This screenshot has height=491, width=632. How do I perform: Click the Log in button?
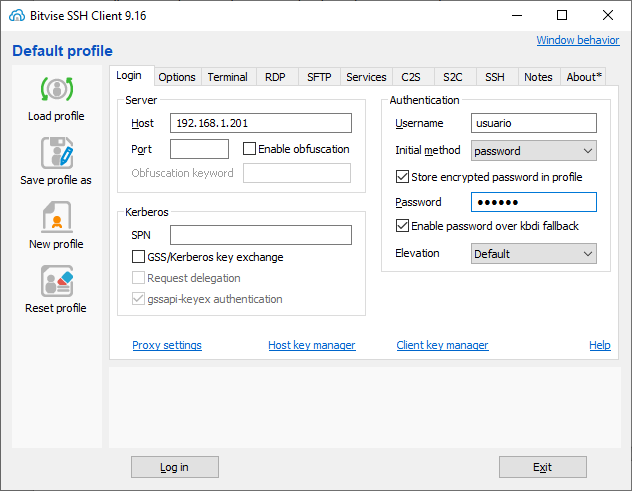(175, 467)
